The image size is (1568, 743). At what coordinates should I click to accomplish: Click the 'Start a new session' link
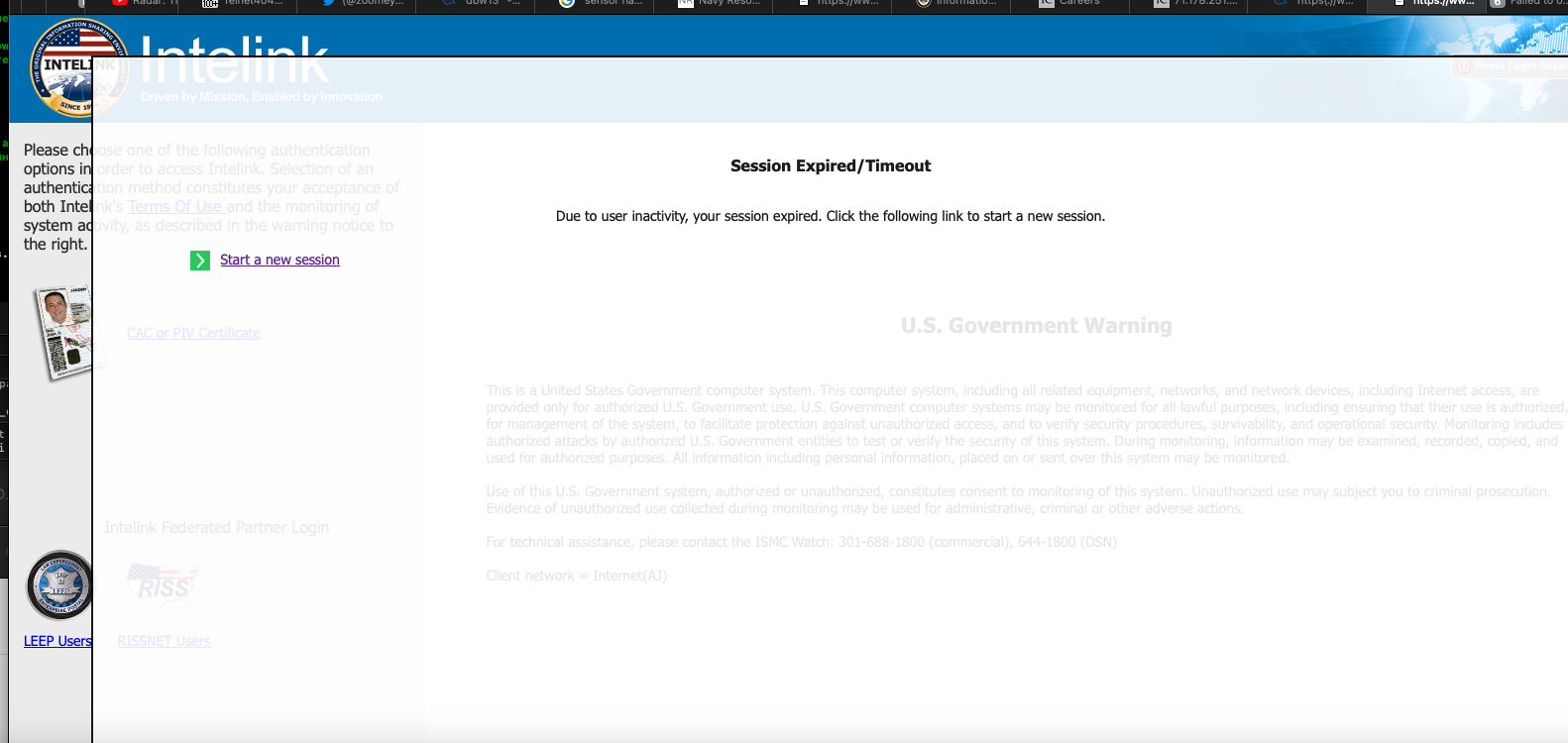pyautogui.click(x=280, y=260)
